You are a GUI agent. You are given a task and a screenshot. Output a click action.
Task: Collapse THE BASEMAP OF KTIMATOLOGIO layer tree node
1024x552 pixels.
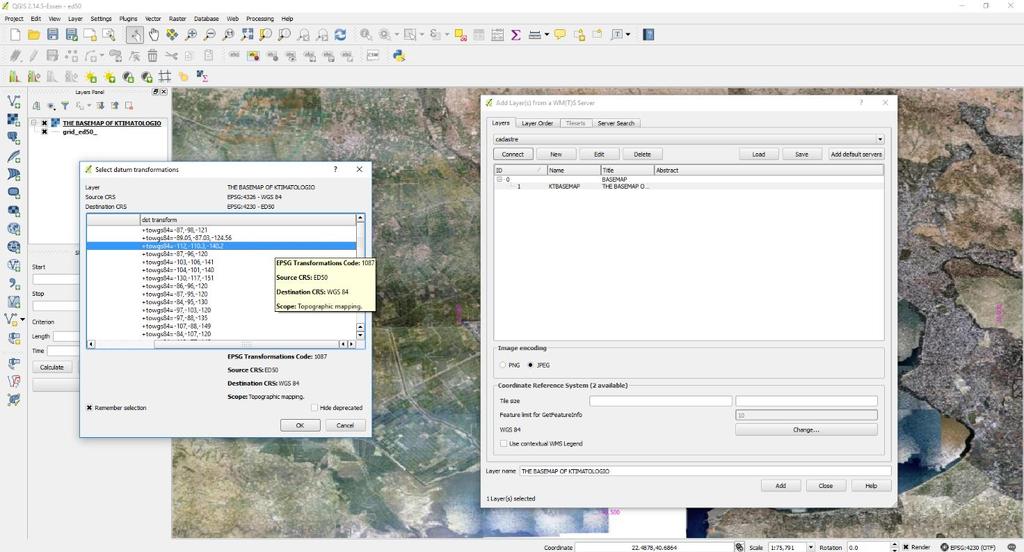pos(34,123)
